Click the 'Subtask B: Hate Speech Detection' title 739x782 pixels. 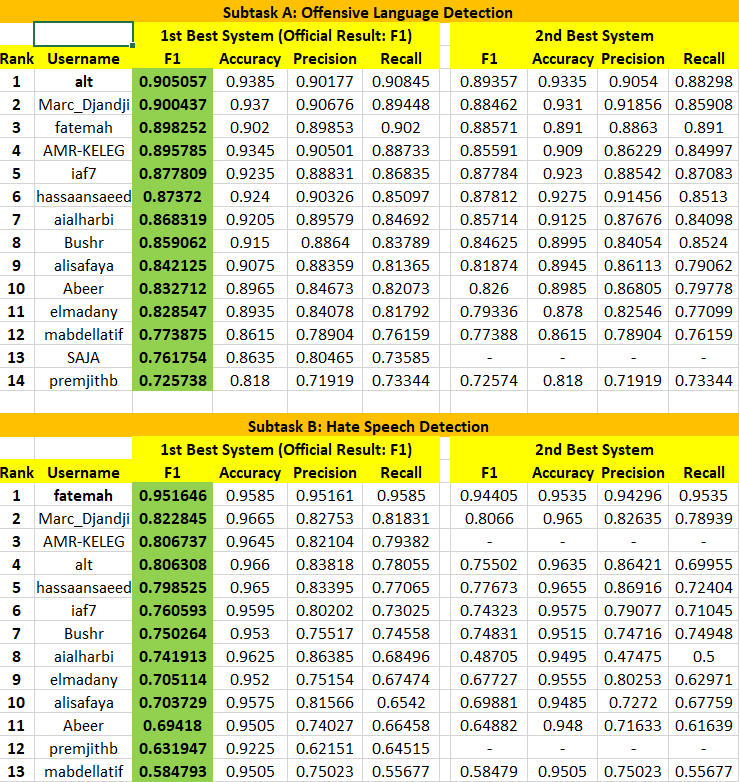pos(368,426)
